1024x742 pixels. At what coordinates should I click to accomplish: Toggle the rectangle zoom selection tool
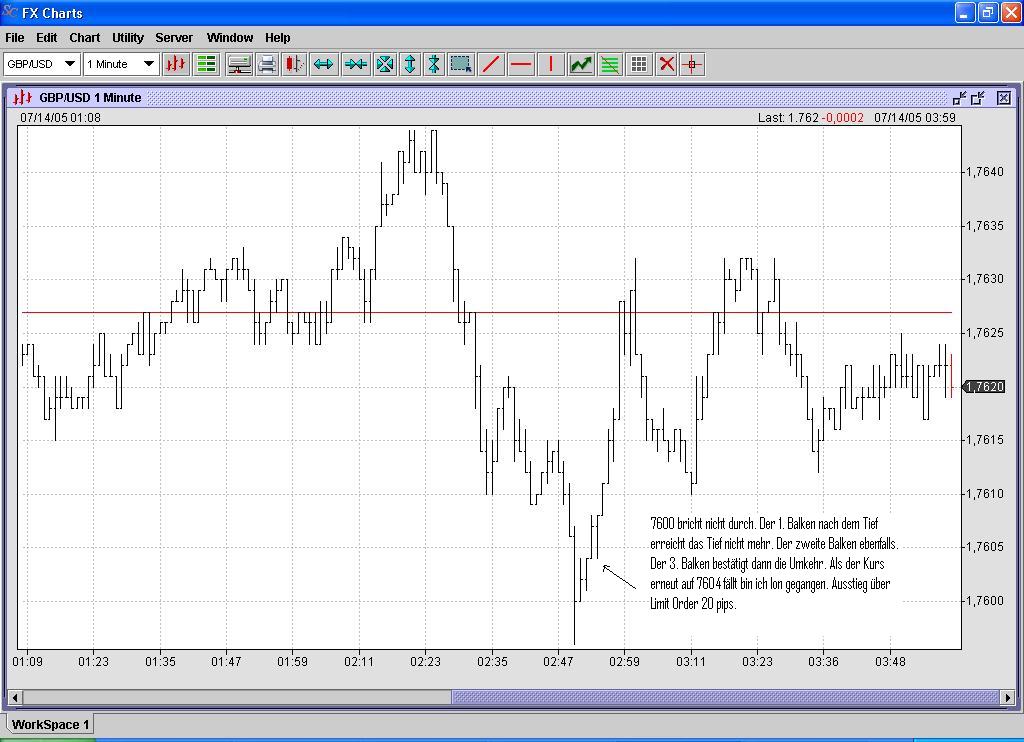pos(461,64)
